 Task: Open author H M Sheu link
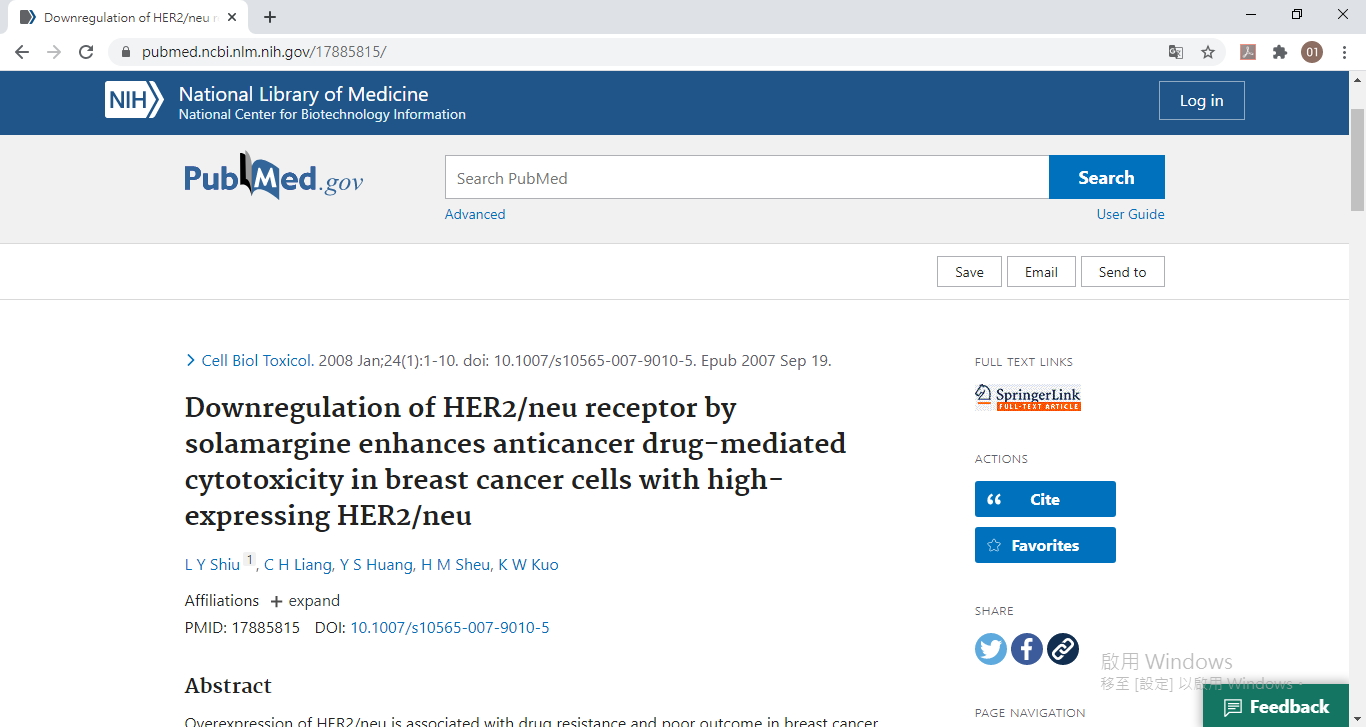coord(455,565)
